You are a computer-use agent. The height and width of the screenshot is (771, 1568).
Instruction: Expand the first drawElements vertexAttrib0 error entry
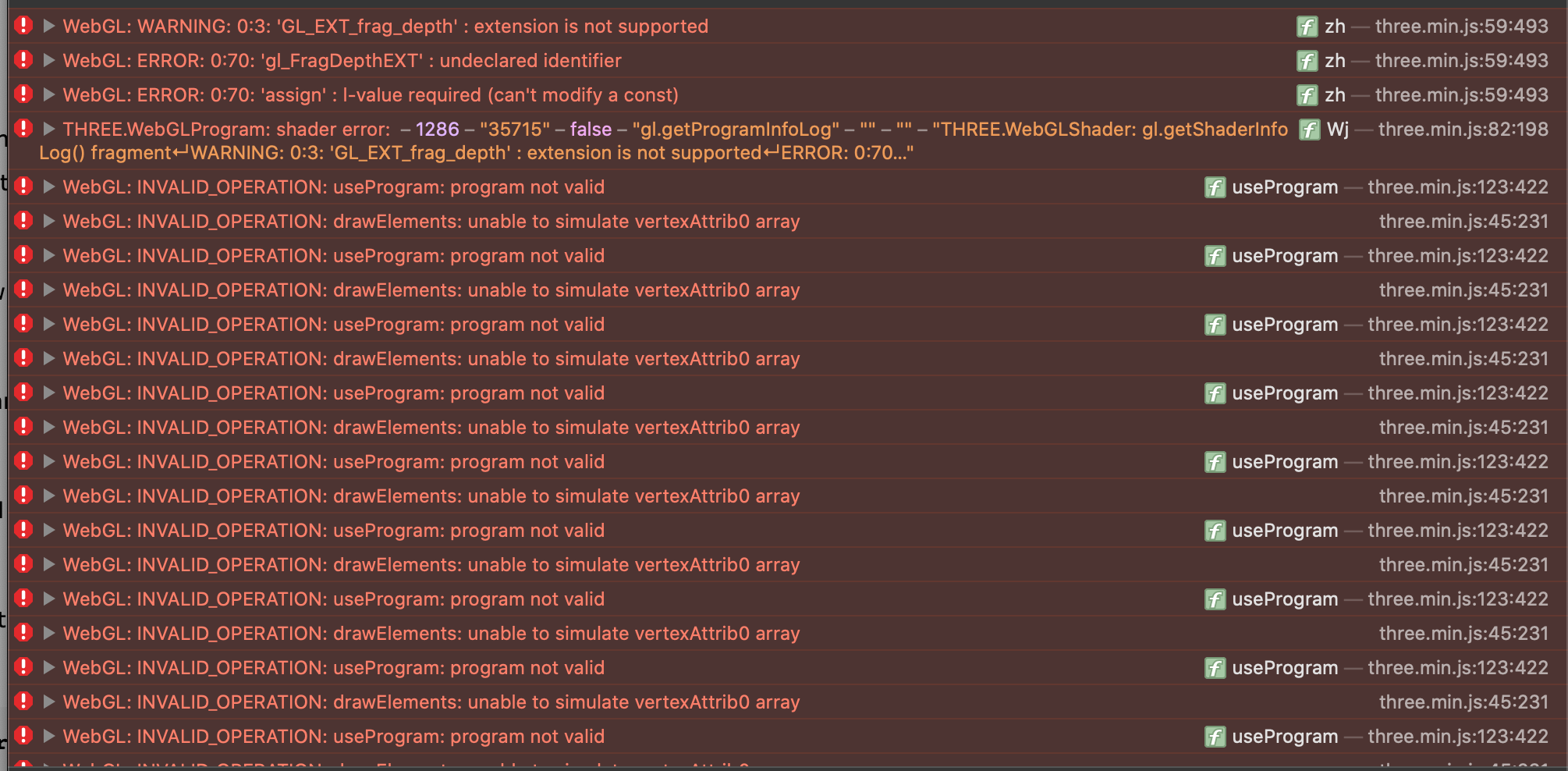click(x=48, y=221)
